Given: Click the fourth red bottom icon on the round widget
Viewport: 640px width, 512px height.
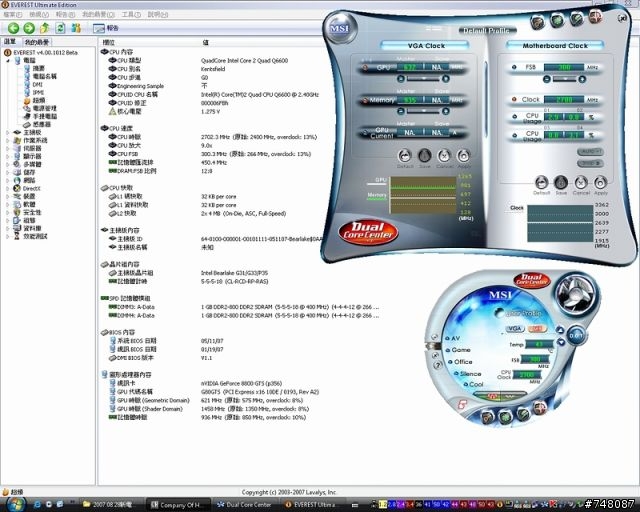Looking at the screenshot, I should (x=540, y=407).
